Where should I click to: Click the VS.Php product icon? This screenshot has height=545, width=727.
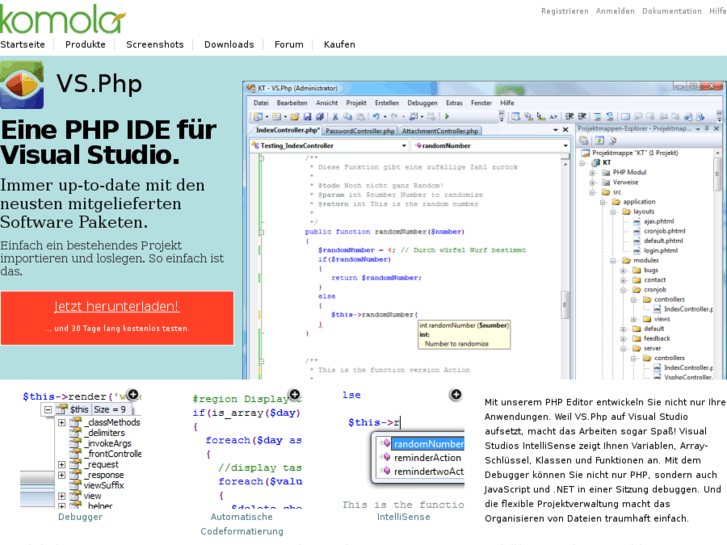[x=22, y=85]
